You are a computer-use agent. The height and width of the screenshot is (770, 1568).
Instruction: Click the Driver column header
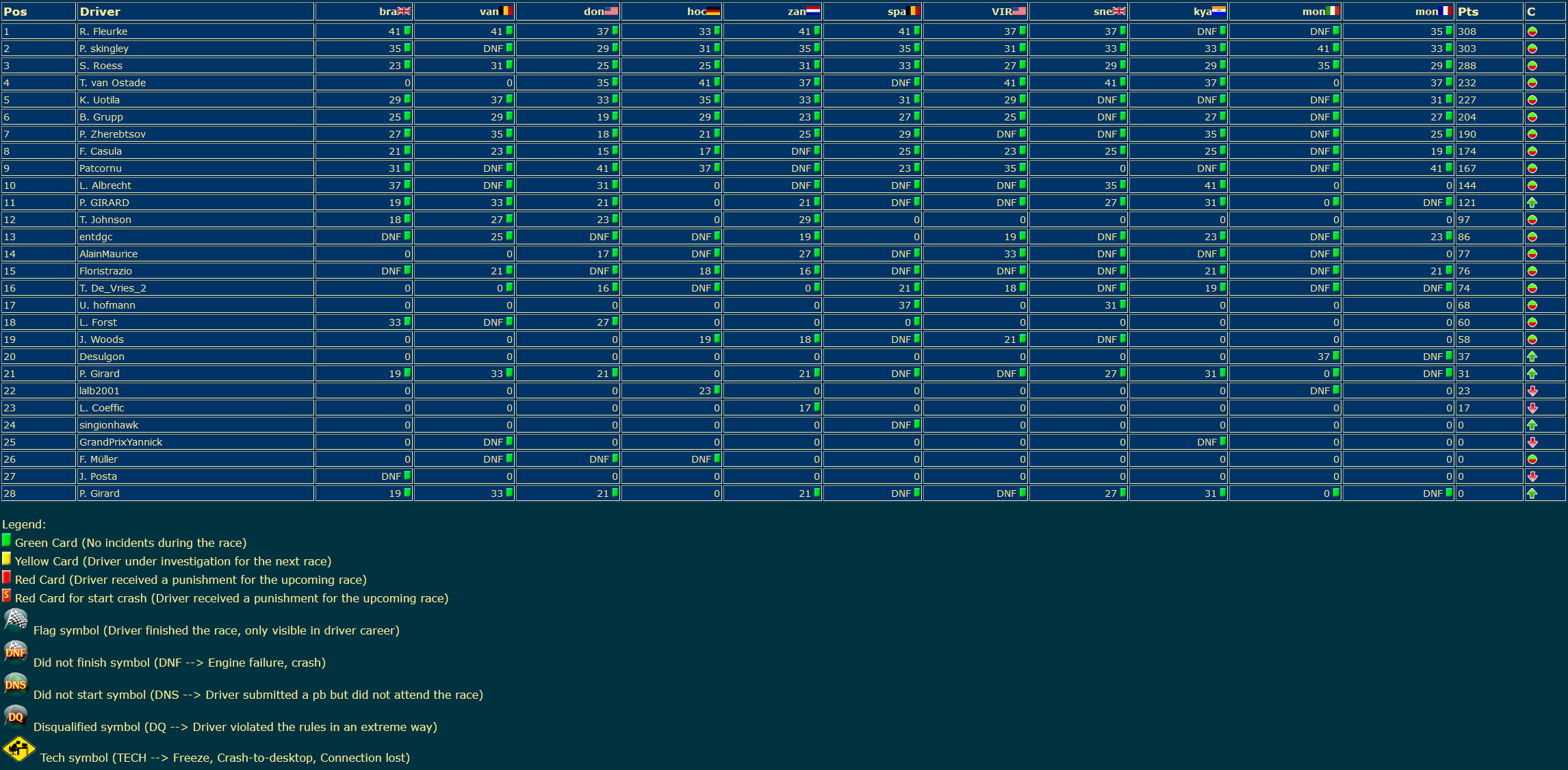[100, 12]
